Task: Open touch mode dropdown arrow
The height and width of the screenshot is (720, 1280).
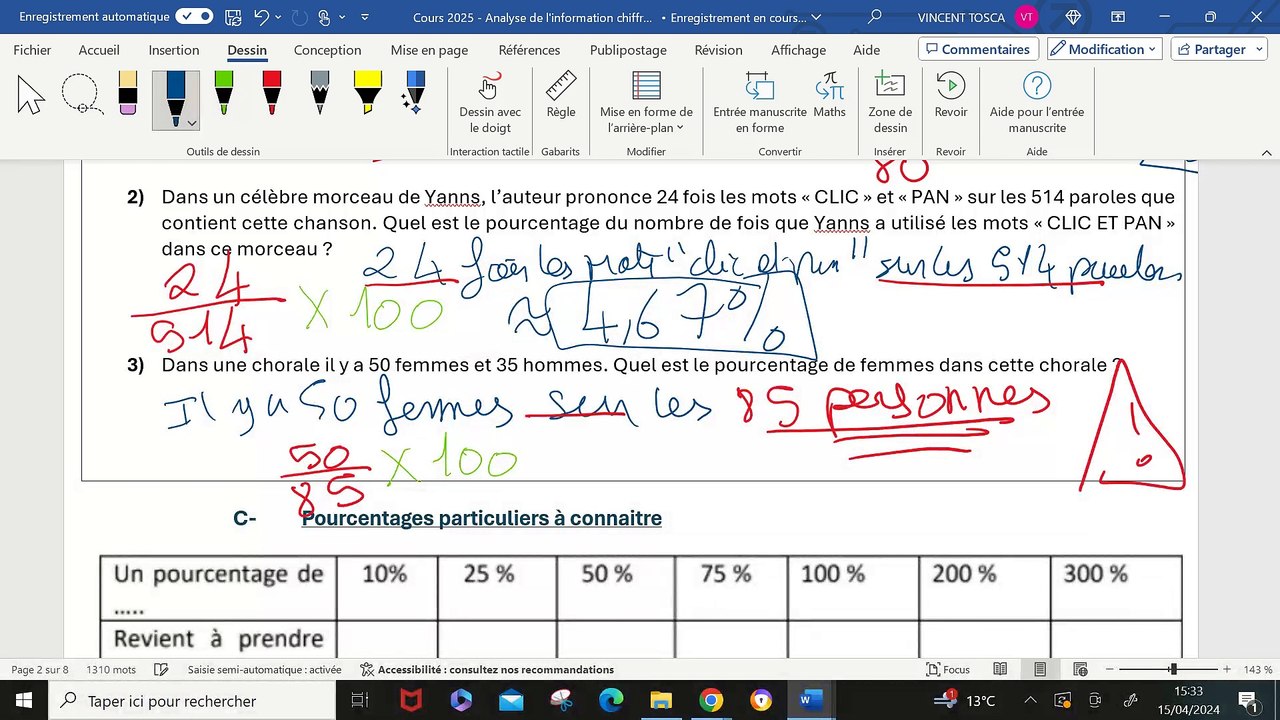Action: tap(342, 17)
